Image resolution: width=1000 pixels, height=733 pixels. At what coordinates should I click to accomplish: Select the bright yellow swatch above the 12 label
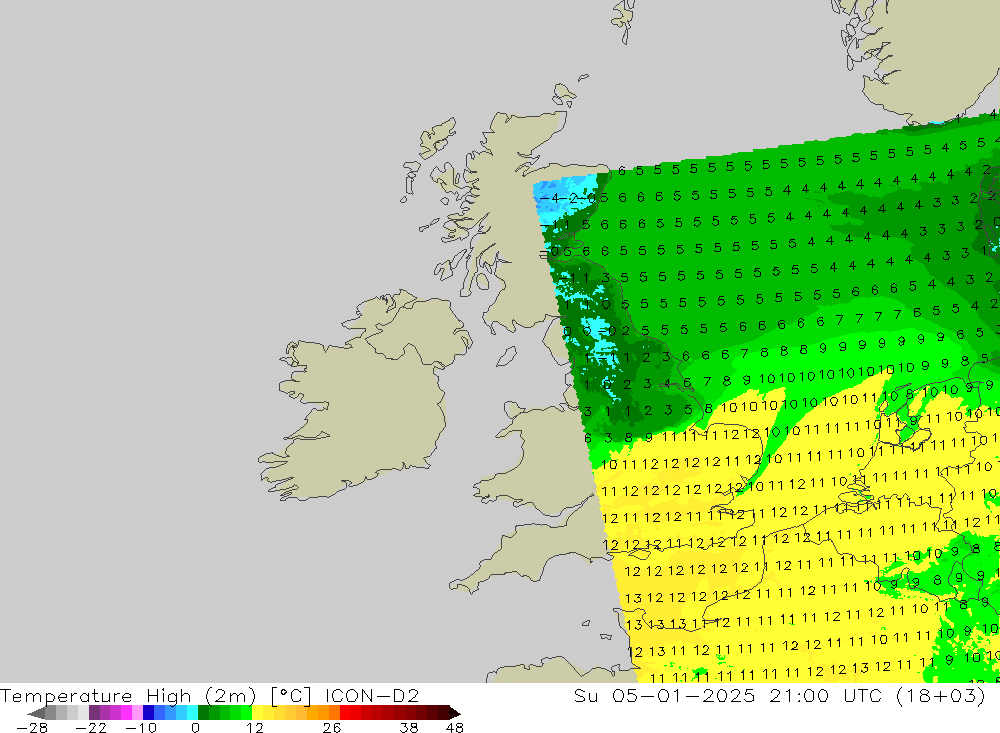[x=257, y=713]
